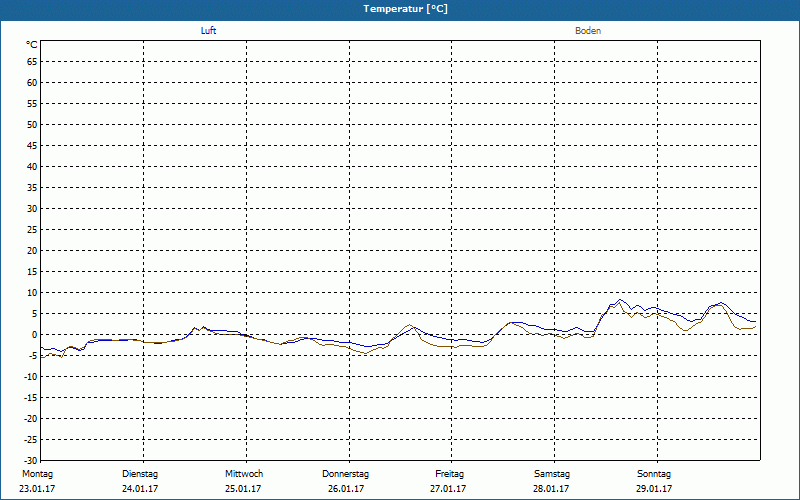Click the -30 value on temperature axis
This screenshot has height=500, width=800.
tap(31, 461)
